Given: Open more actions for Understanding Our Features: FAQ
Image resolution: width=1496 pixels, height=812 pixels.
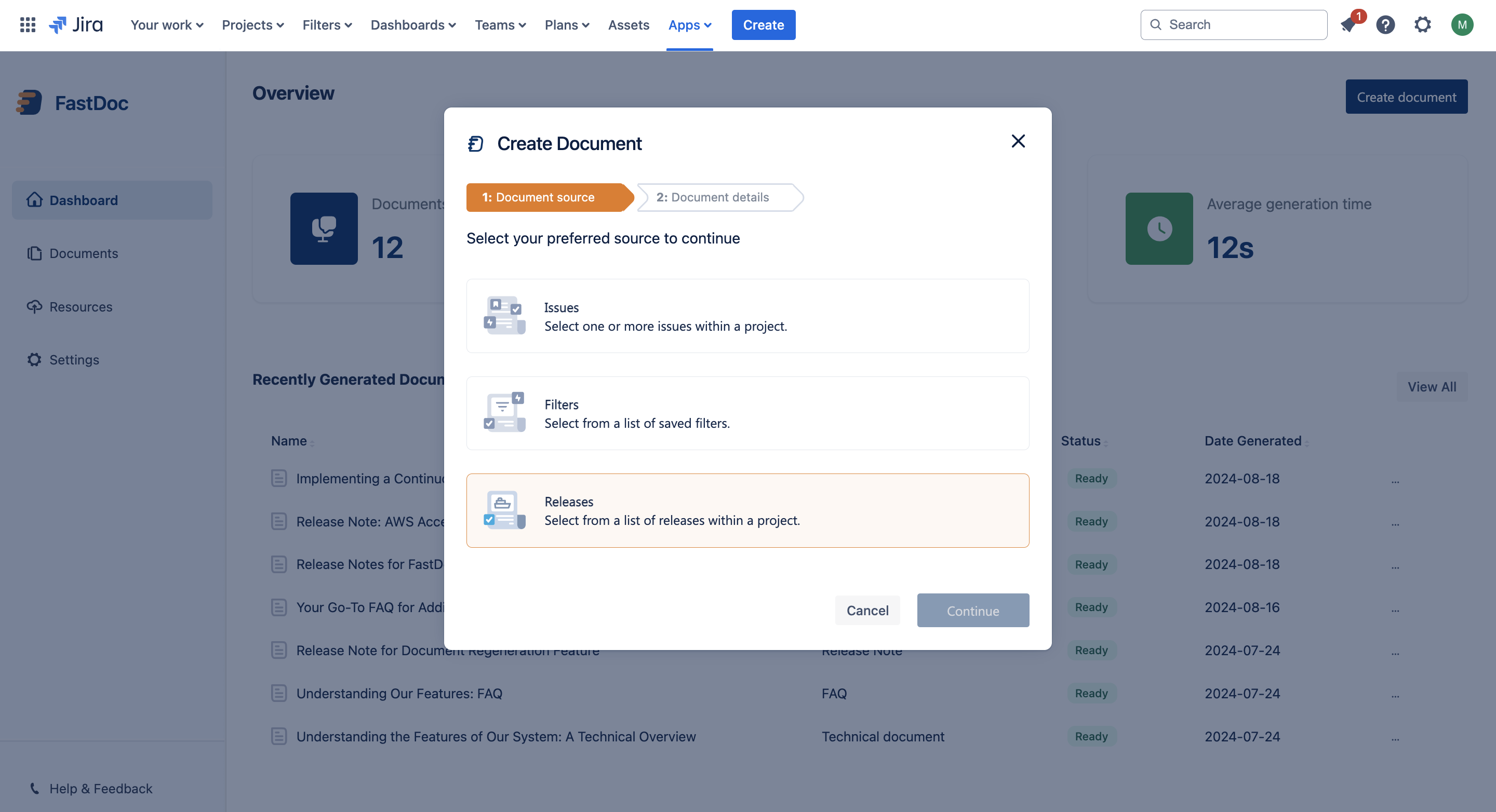Looking at the screenshot, I should [1395, 695].
